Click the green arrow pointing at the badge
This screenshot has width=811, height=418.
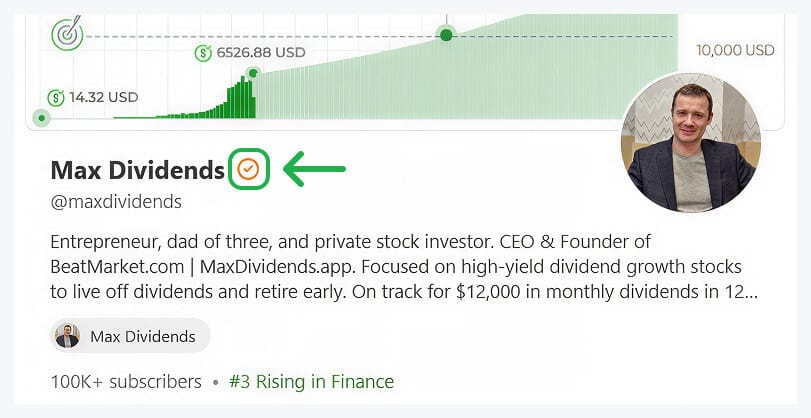click(x=314, y=169)
